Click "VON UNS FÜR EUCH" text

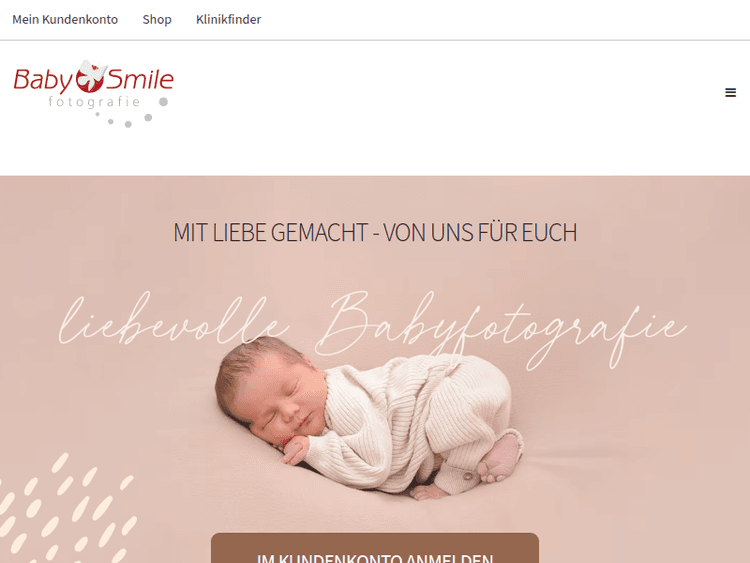480,232
